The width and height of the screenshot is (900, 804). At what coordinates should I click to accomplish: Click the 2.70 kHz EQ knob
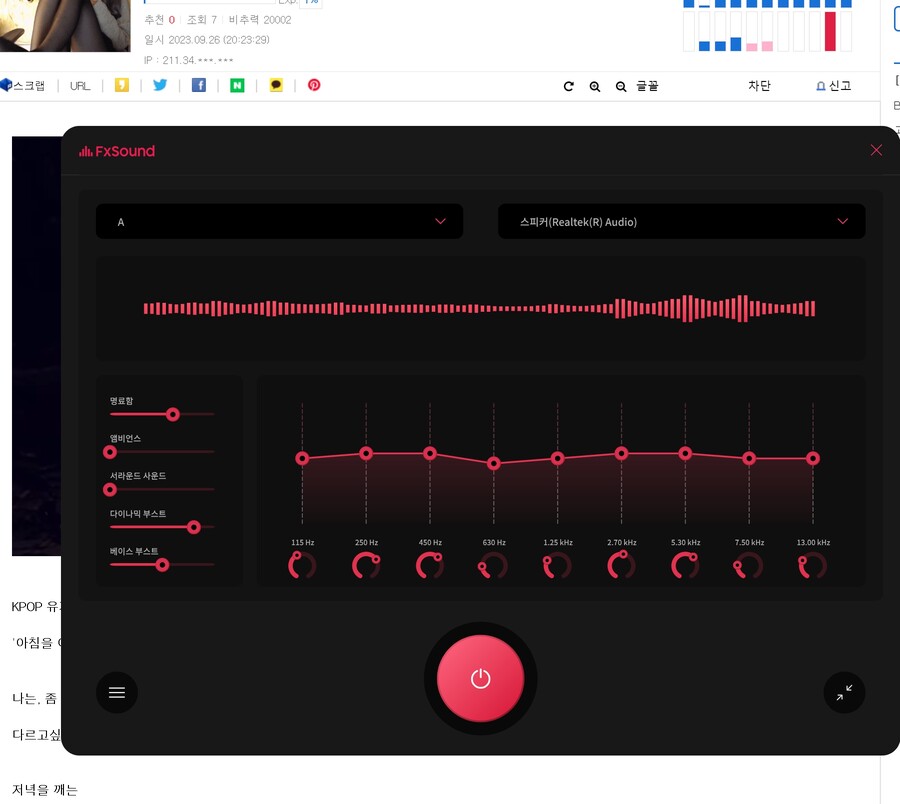(620, 565)
